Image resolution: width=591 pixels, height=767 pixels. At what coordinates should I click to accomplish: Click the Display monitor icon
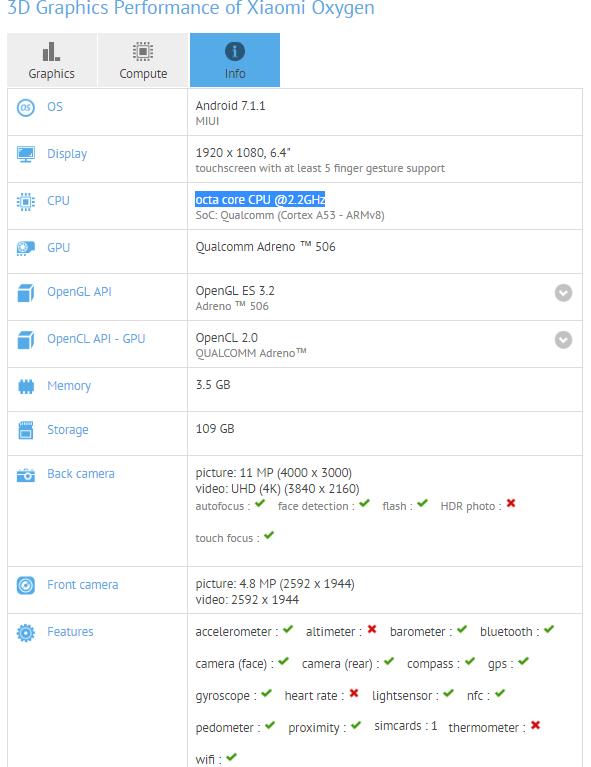point(26,154)
